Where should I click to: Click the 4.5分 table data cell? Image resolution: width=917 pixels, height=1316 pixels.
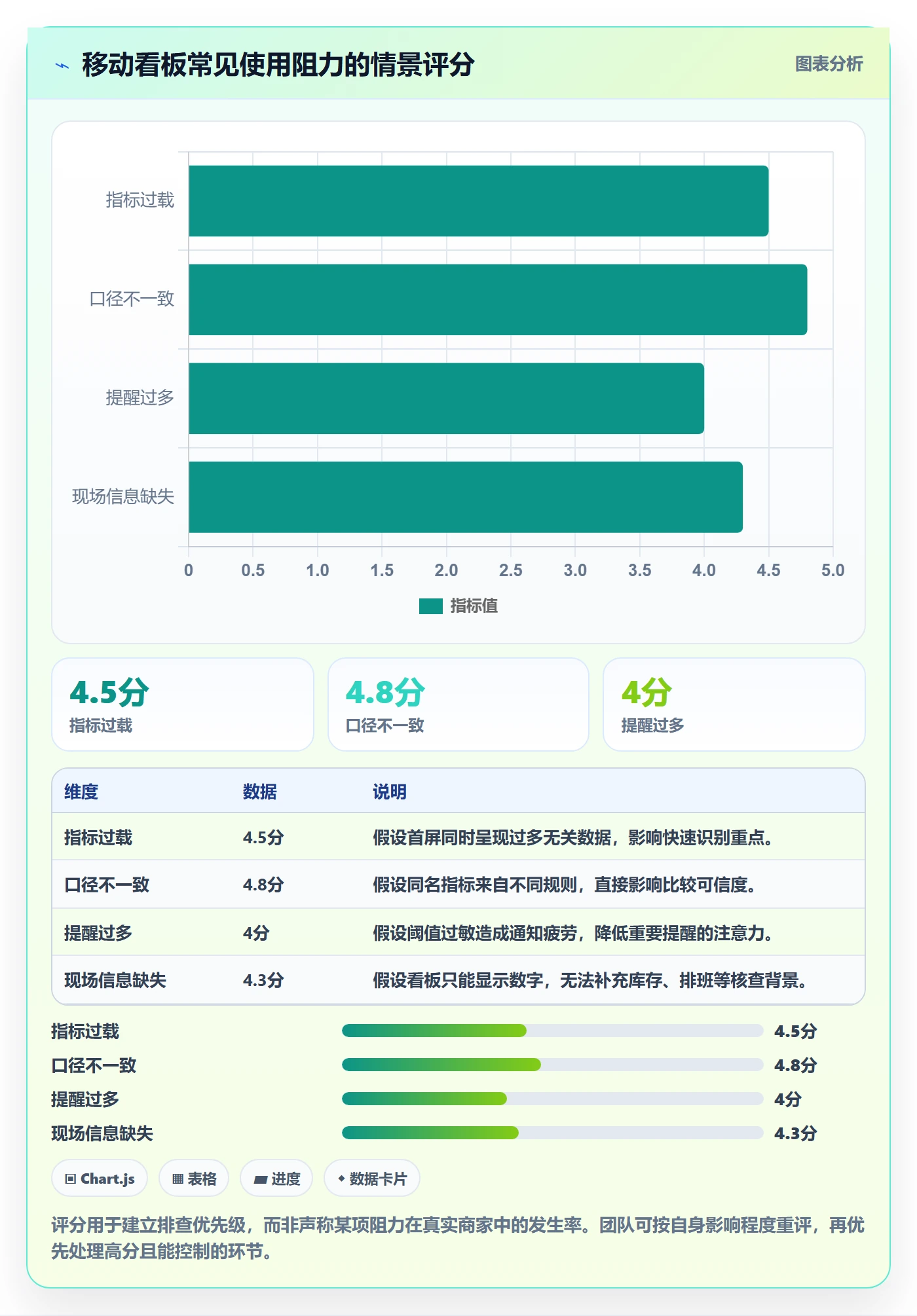point(263,838)
